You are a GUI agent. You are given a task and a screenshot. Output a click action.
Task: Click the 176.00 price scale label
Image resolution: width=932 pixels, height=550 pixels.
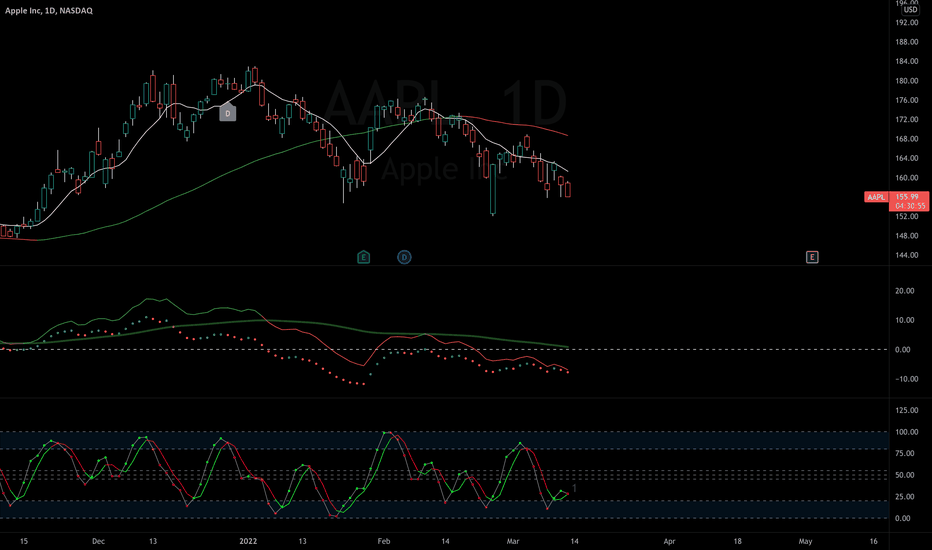pos(906,100)
